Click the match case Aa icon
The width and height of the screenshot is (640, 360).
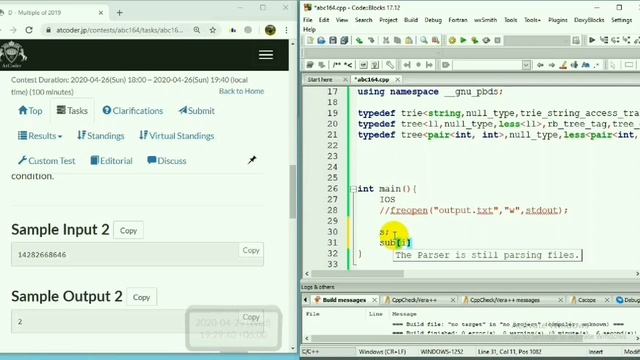tap(586, 65)
